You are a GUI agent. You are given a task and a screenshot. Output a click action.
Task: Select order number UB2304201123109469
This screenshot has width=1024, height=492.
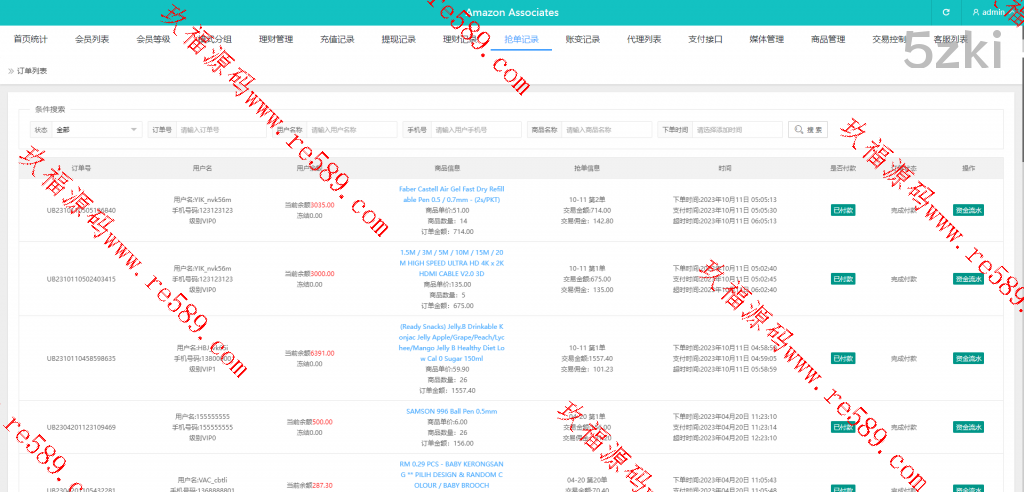pyautogui.click(x=81, y=427)
